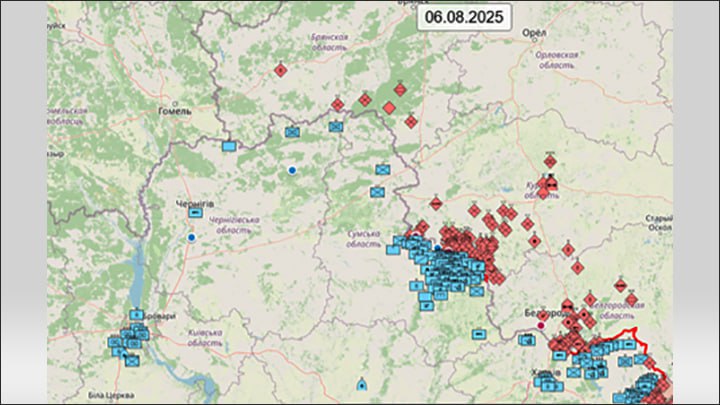This screenshot has width=720, height=405.
Task: Click the red diamond left of Белгородская область text
Action: (x=590, y=300)
